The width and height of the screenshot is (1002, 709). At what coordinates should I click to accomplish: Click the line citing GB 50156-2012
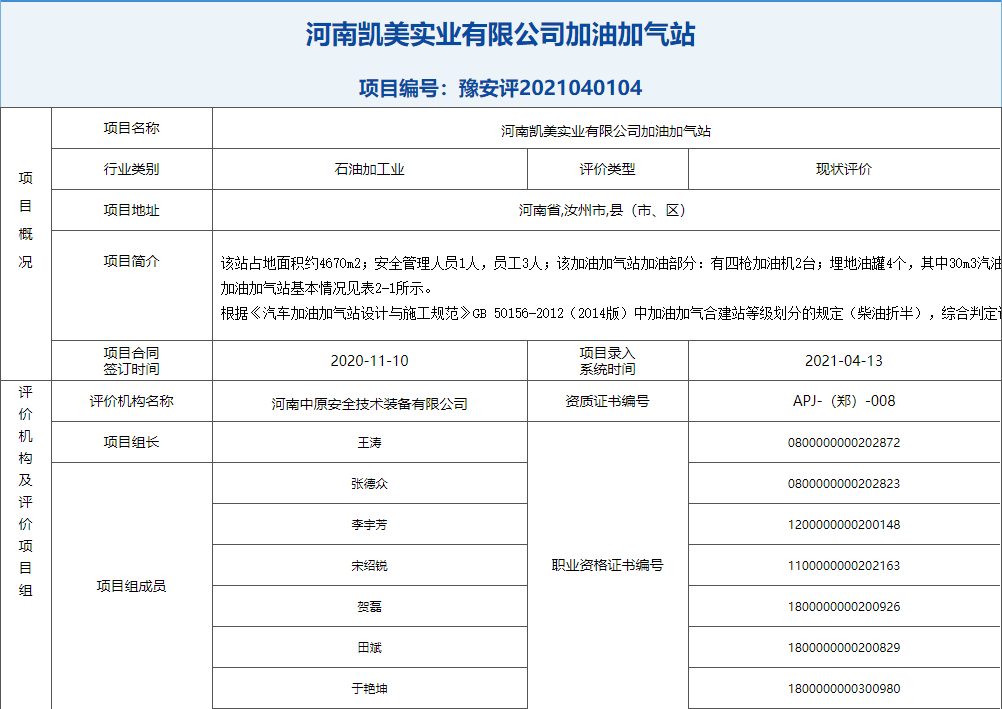click(611, 313)
